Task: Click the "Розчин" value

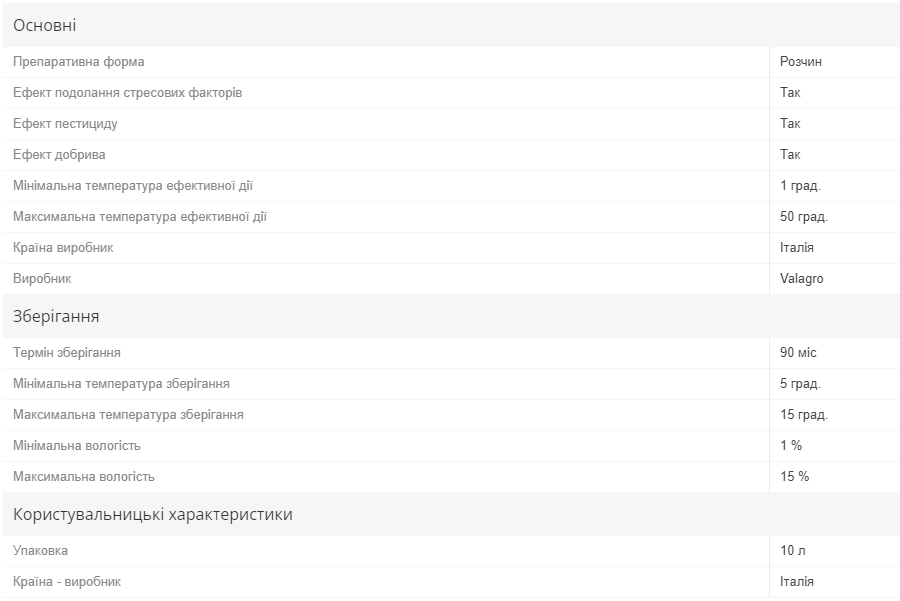Action: coord(801,62)
